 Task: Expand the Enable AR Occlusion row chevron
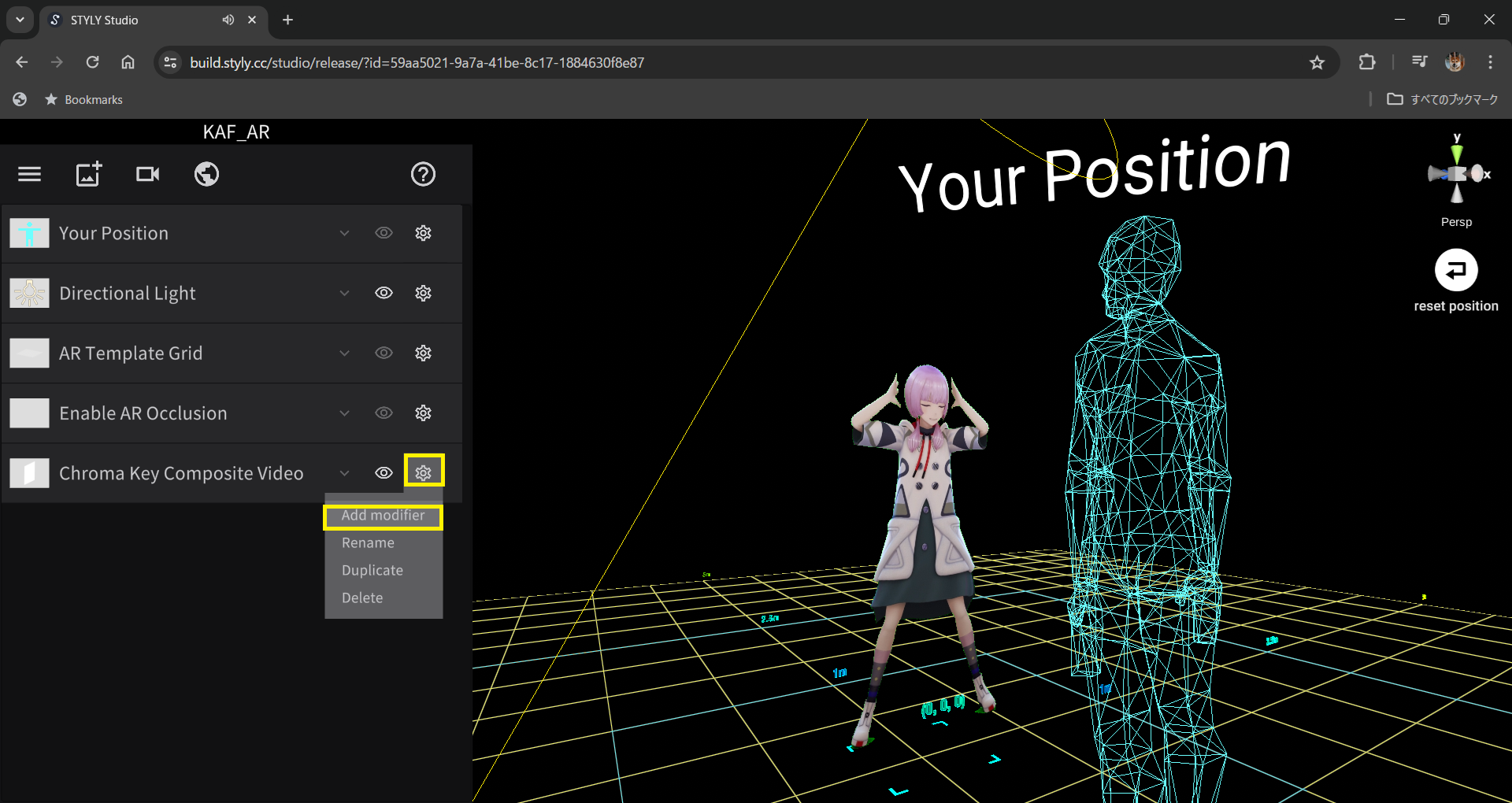(x=344, y=413)
